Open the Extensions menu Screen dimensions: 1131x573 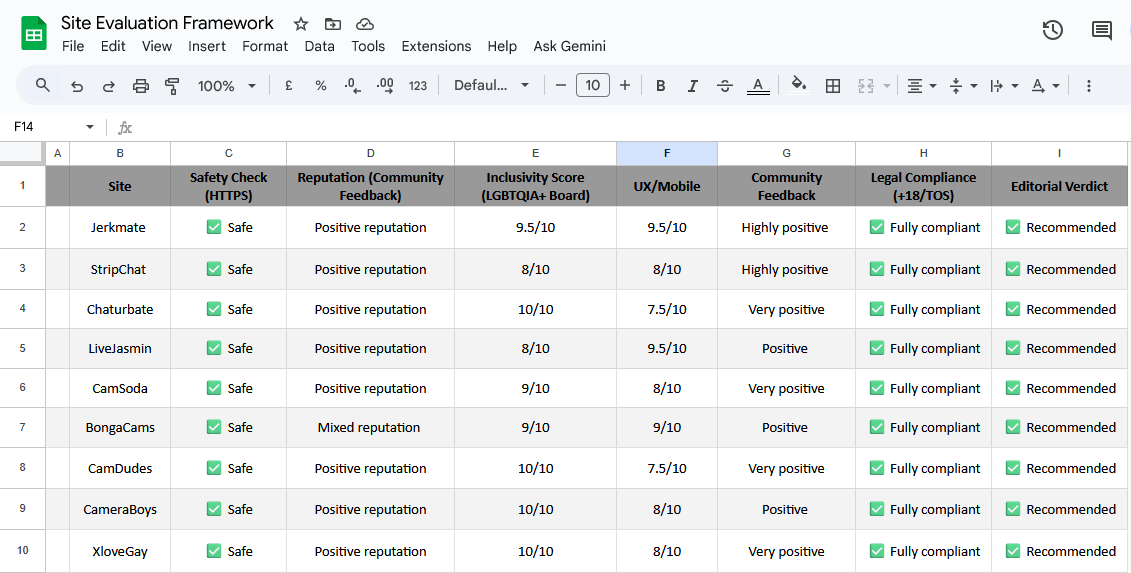(x=436, y=46)
